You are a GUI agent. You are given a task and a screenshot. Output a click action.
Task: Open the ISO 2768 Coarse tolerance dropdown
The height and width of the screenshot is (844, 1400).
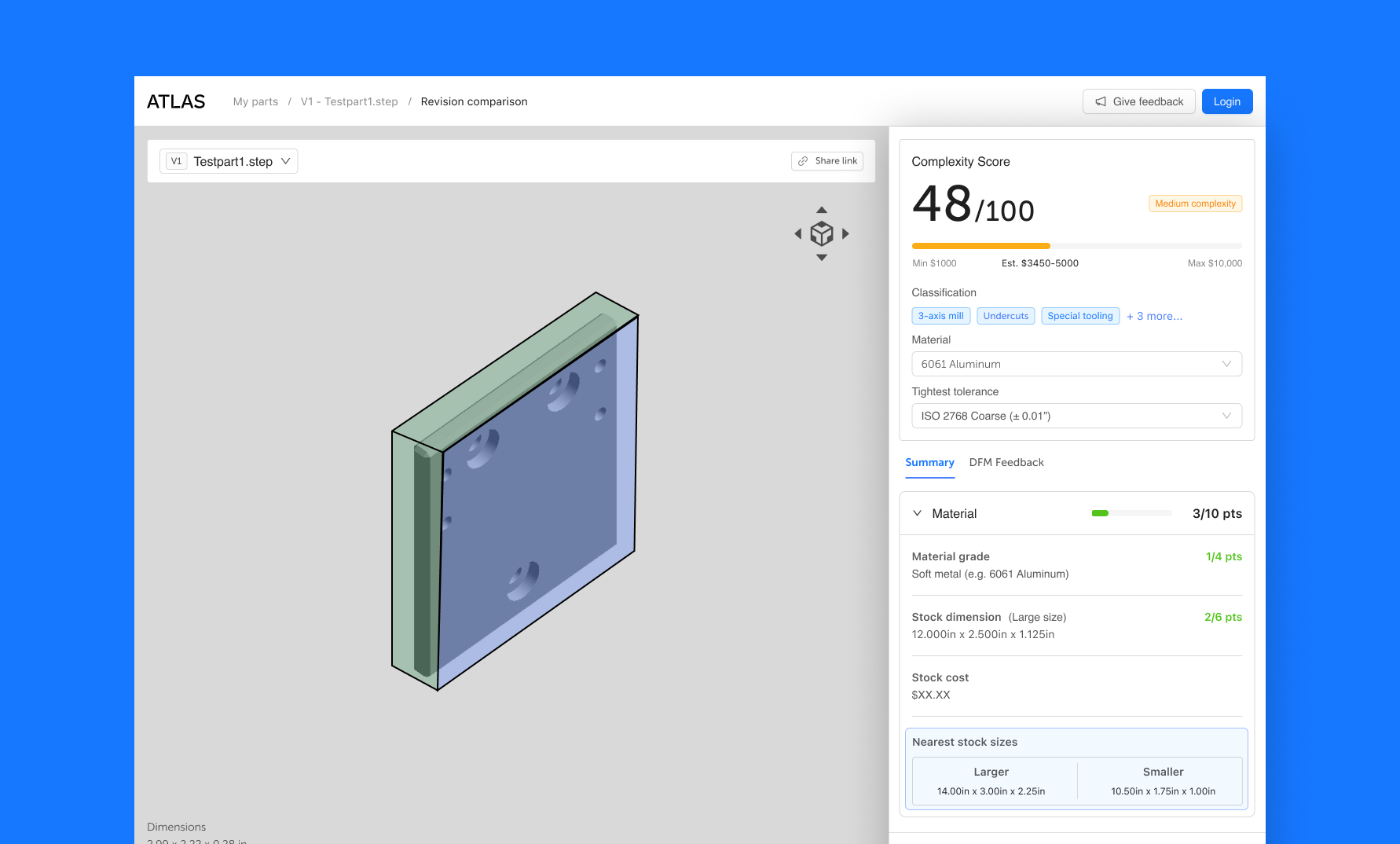(1076, 416)
